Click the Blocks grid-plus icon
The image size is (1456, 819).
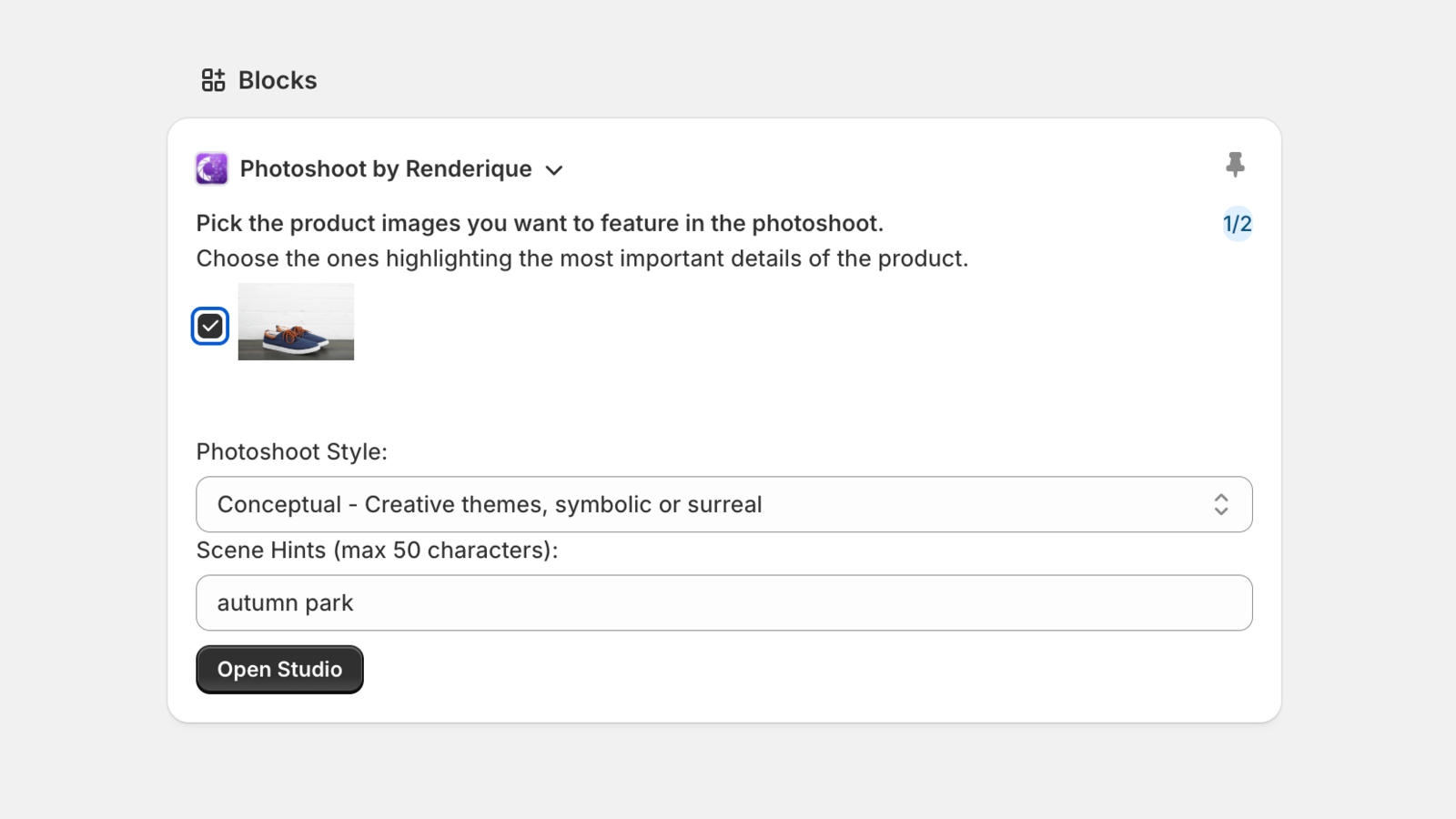[x=213, y=80]
